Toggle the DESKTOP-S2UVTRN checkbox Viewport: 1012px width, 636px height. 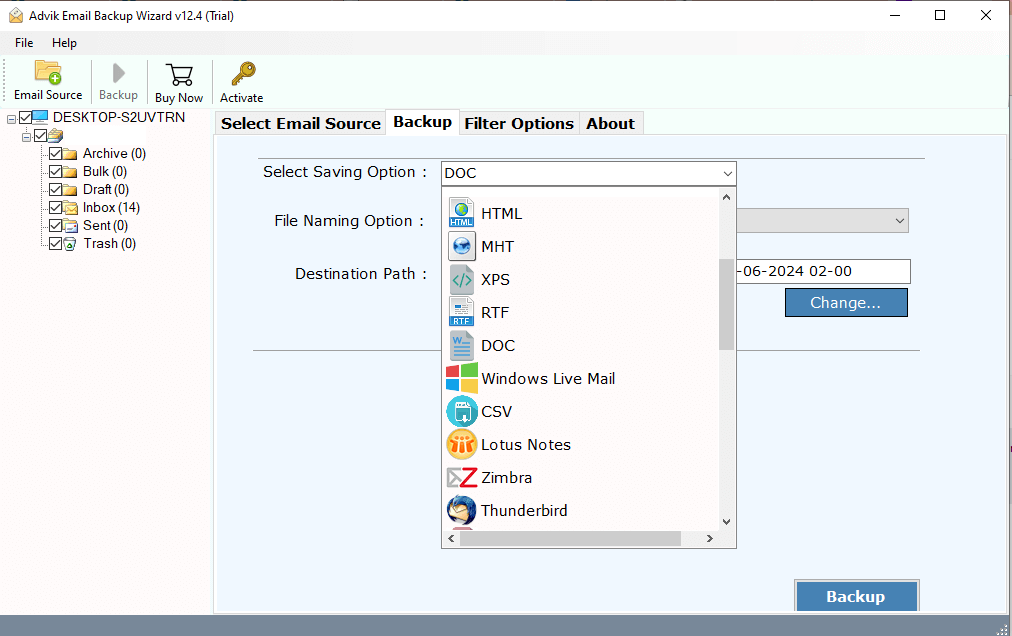pyautogui.click(x=25, y=117)
